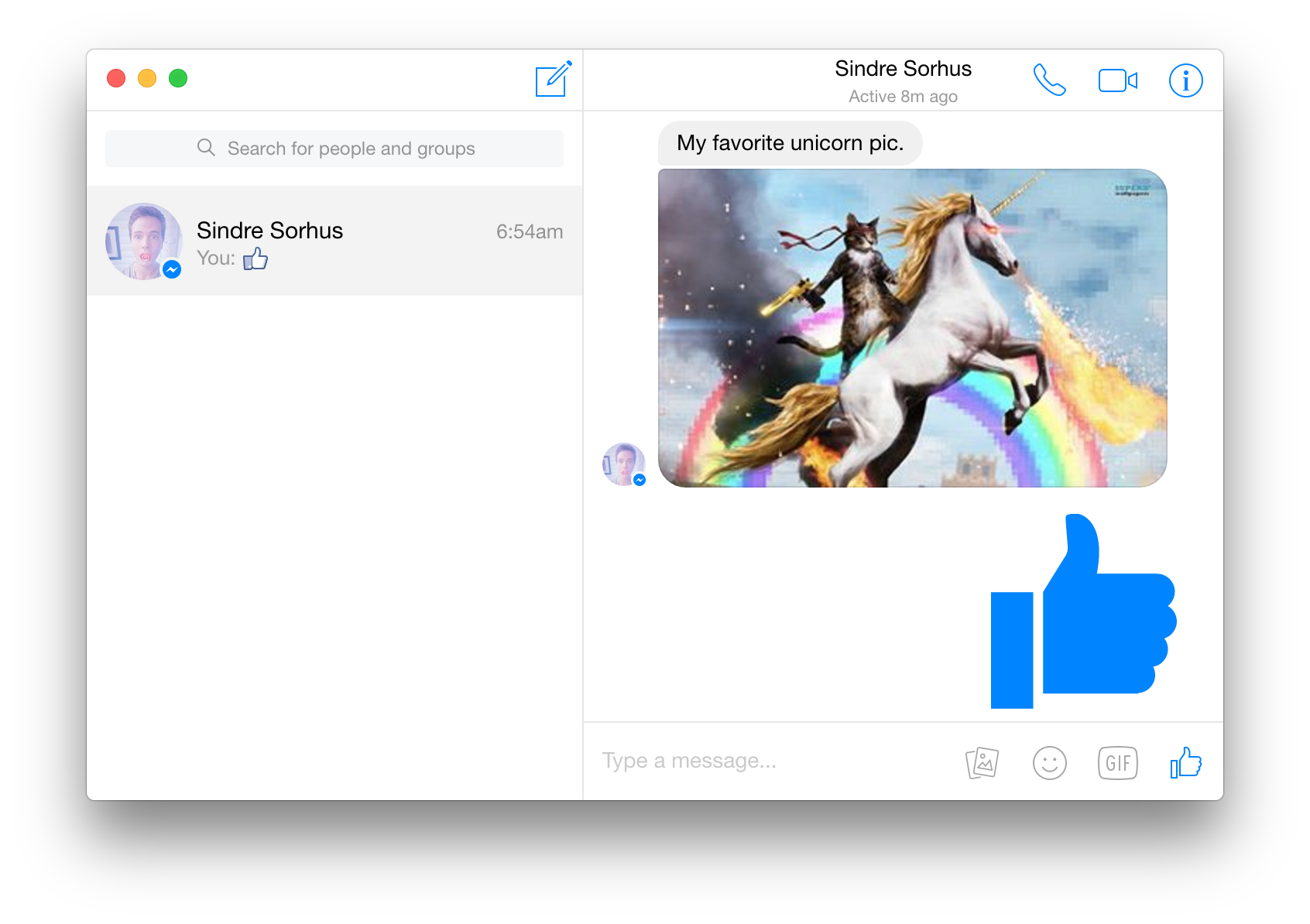Compose a new message with pencil icon
This screenshot has height=924, width=1310.
click(x=554, y=79)
